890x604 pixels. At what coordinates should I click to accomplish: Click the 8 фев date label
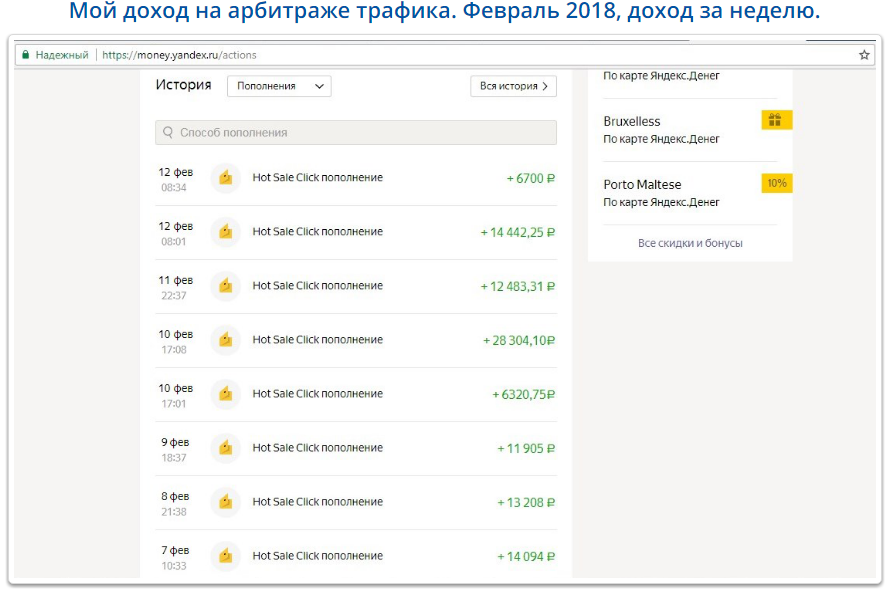click(x=175, y=496)
